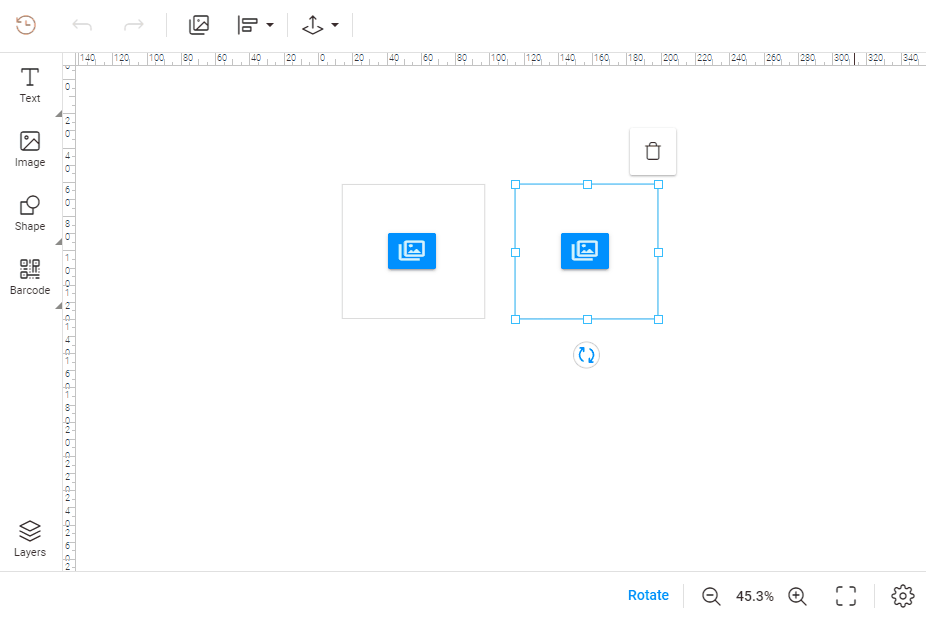Click top-middle resize handle of selected frame
926x618 pixels.
coord(587,185)
